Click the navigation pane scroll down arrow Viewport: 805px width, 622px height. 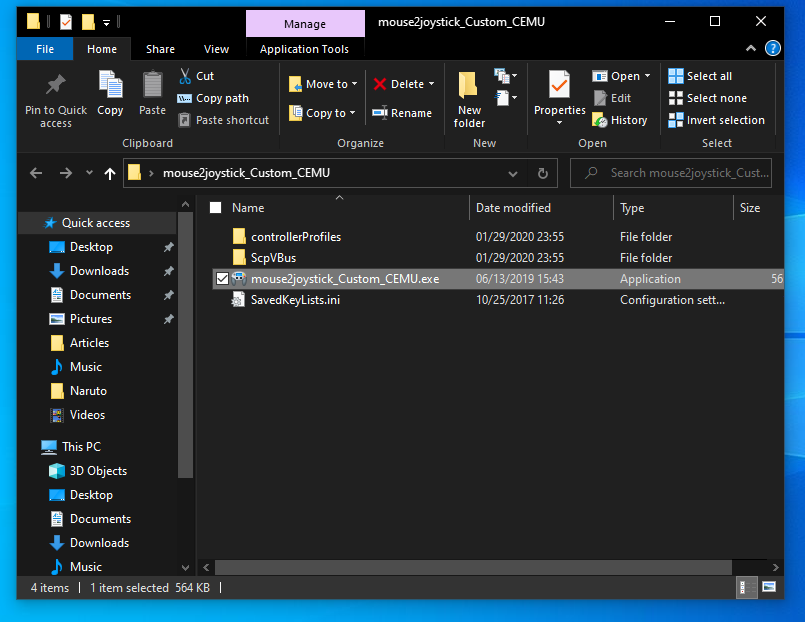tap(185, 568)
